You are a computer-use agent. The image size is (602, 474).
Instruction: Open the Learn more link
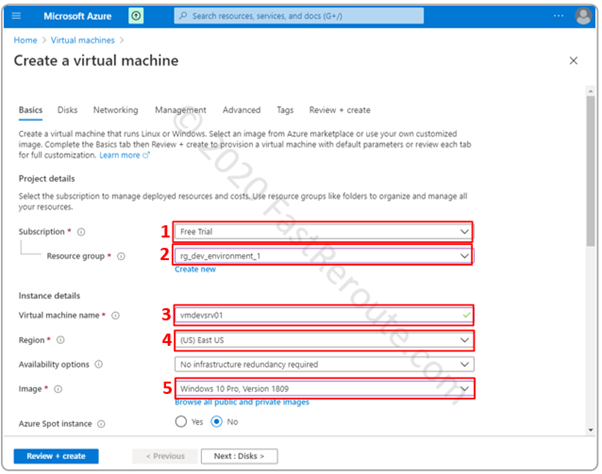pyautogui.click(x=119, y=155)
